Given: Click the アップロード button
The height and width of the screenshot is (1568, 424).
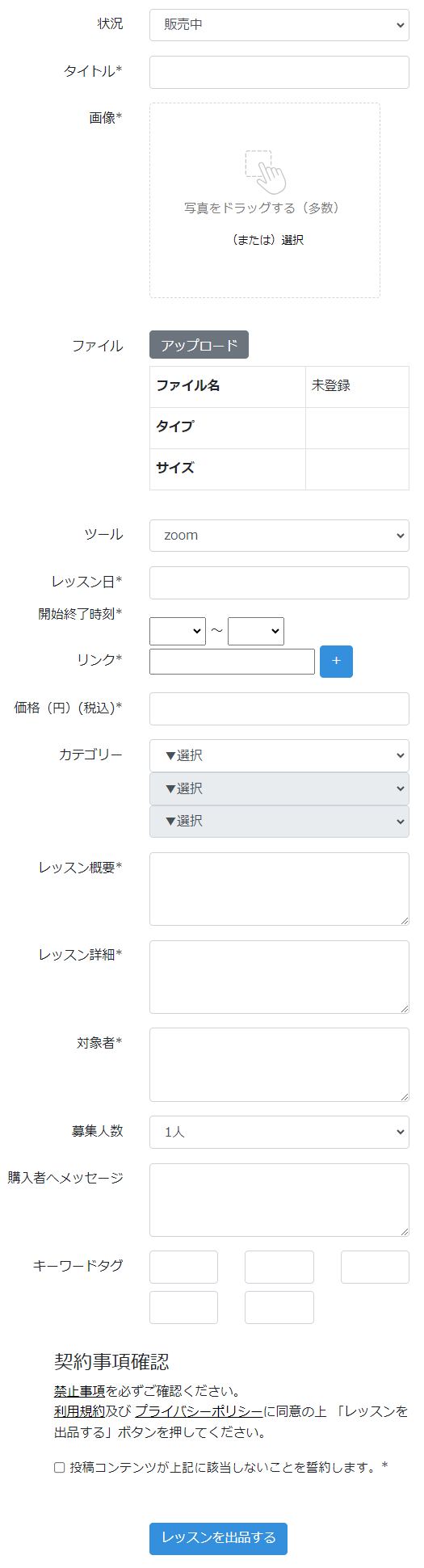Looking at the screenshot, I should click(x=199, y=345).
